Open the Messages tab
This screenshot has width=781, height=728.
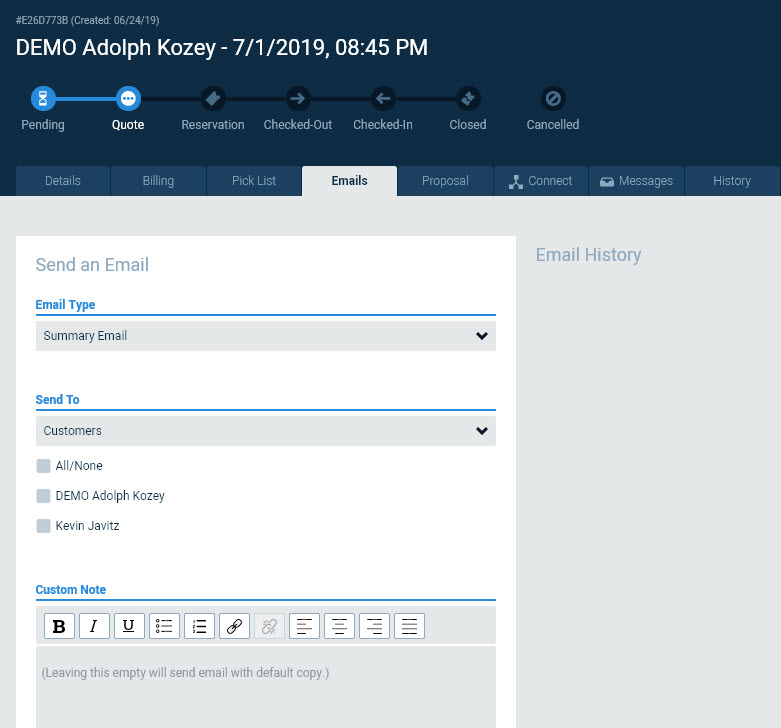637,181
